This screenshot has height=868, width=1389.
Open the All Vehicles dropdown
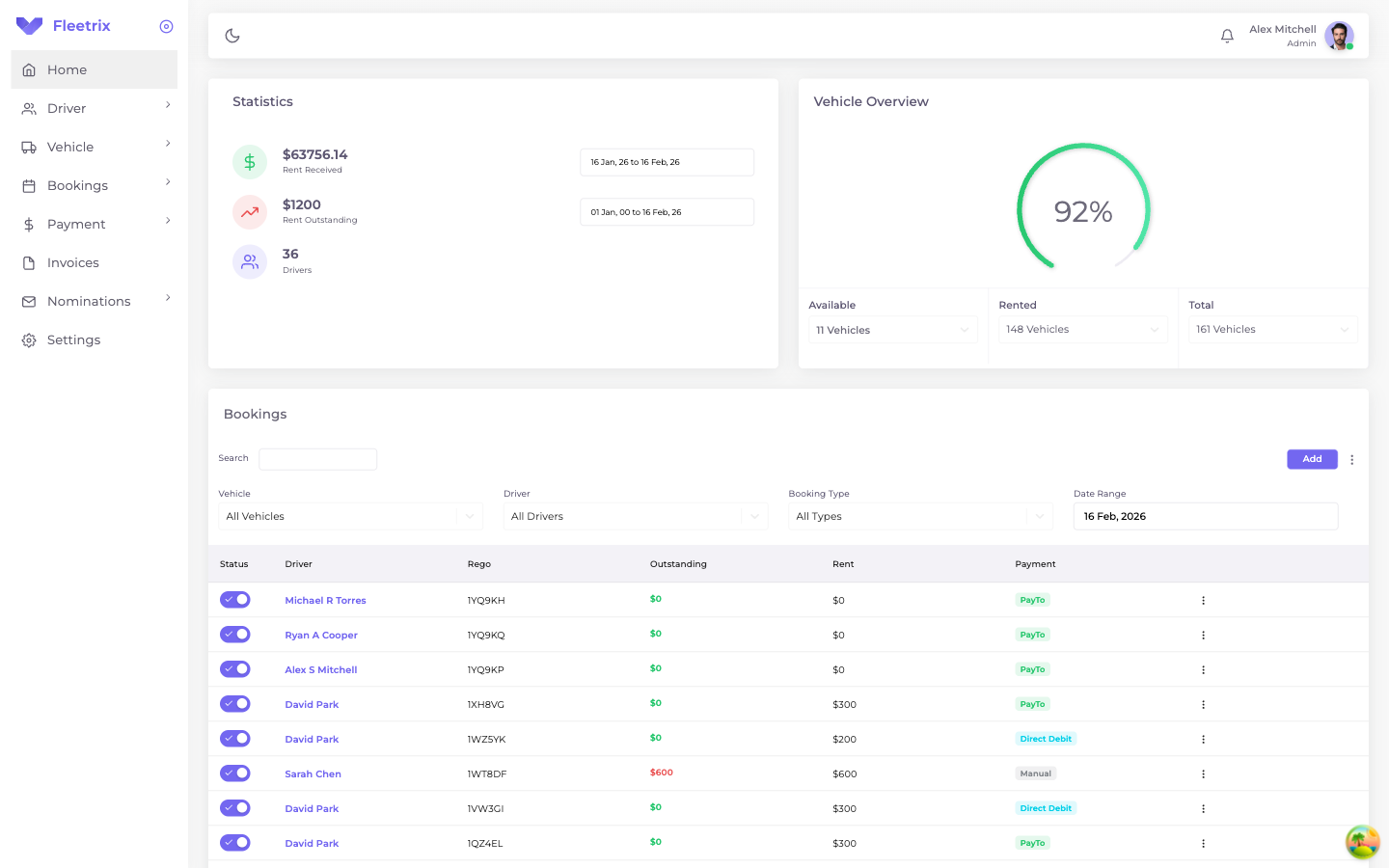350,516
